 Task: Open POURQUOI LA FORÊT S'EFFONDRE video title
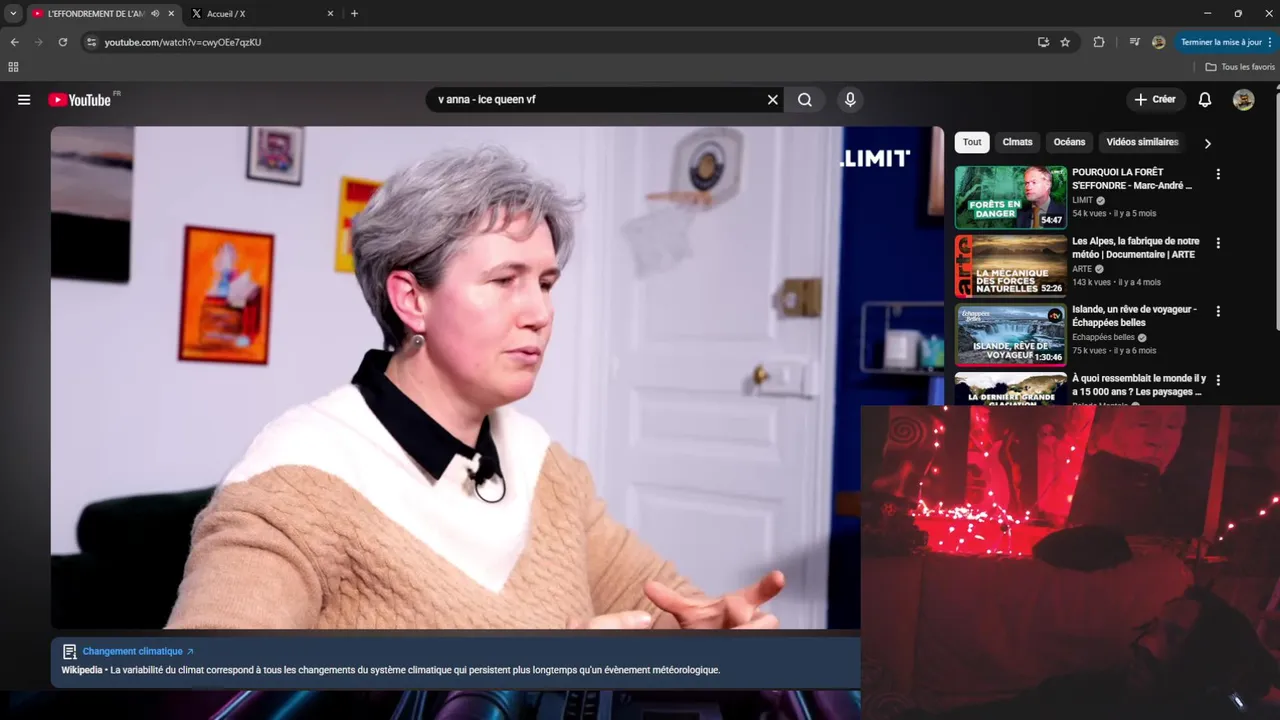tap(1133, 179)
